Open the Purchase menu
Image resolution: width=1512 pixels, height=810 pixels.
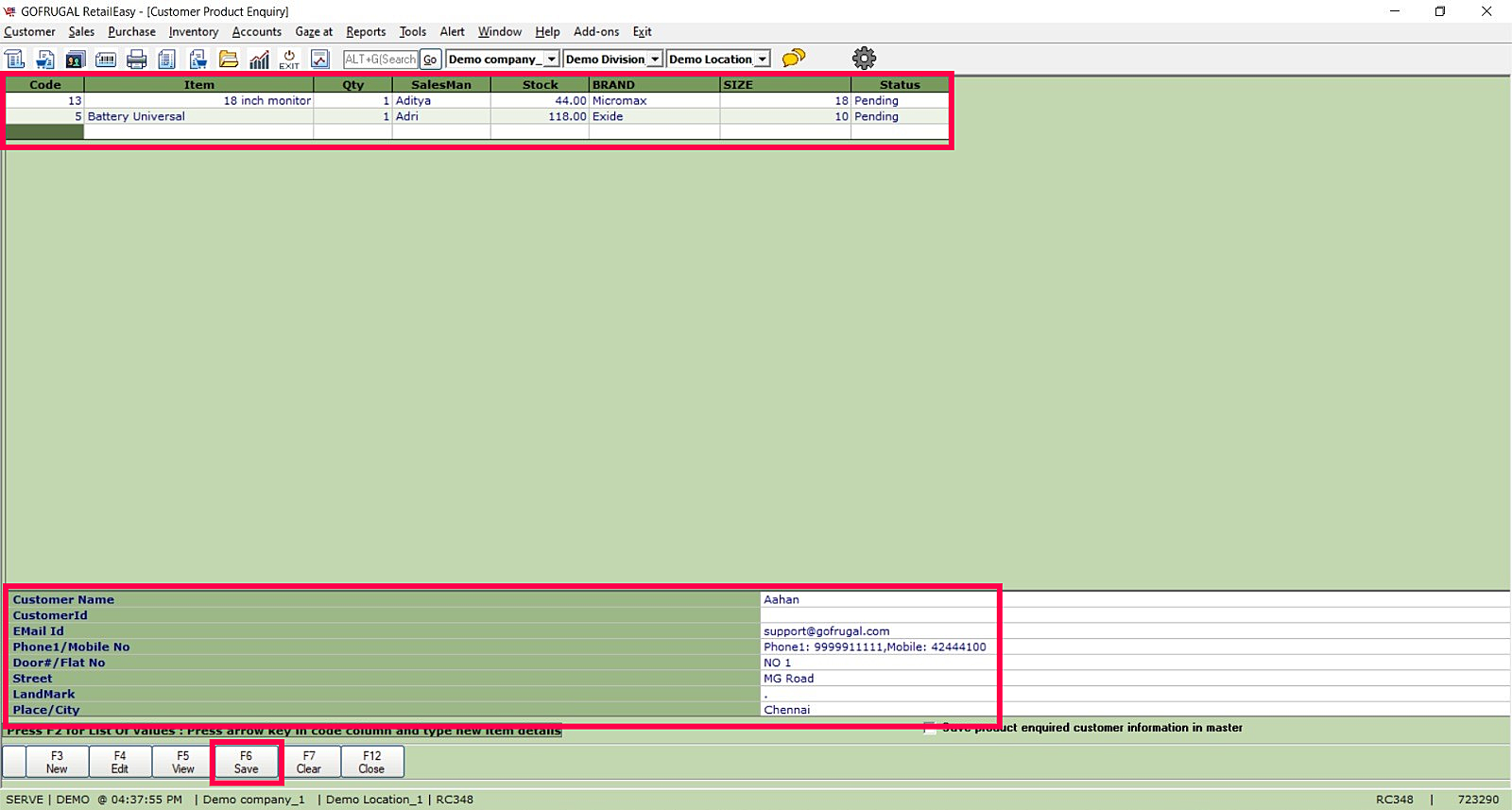[131, 32]
